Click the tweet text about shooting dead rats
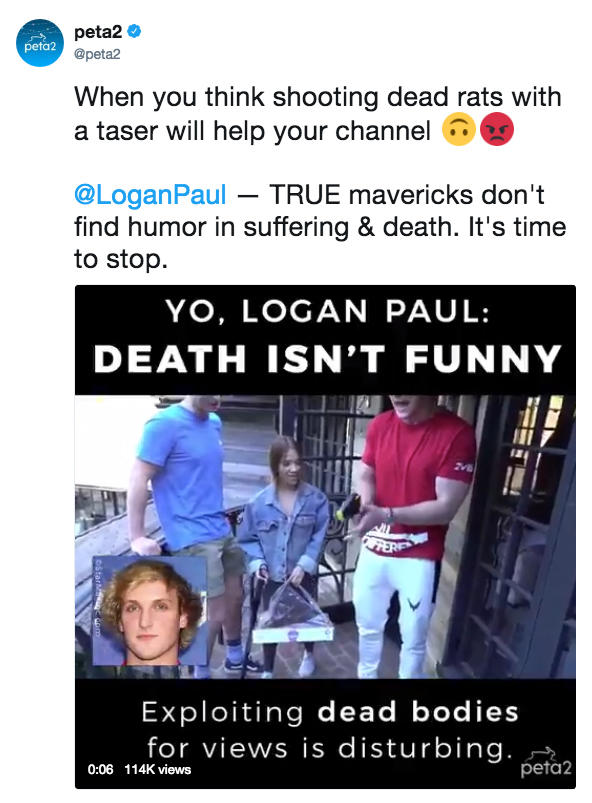Screen dimensions: 592x803 point(318,113)
